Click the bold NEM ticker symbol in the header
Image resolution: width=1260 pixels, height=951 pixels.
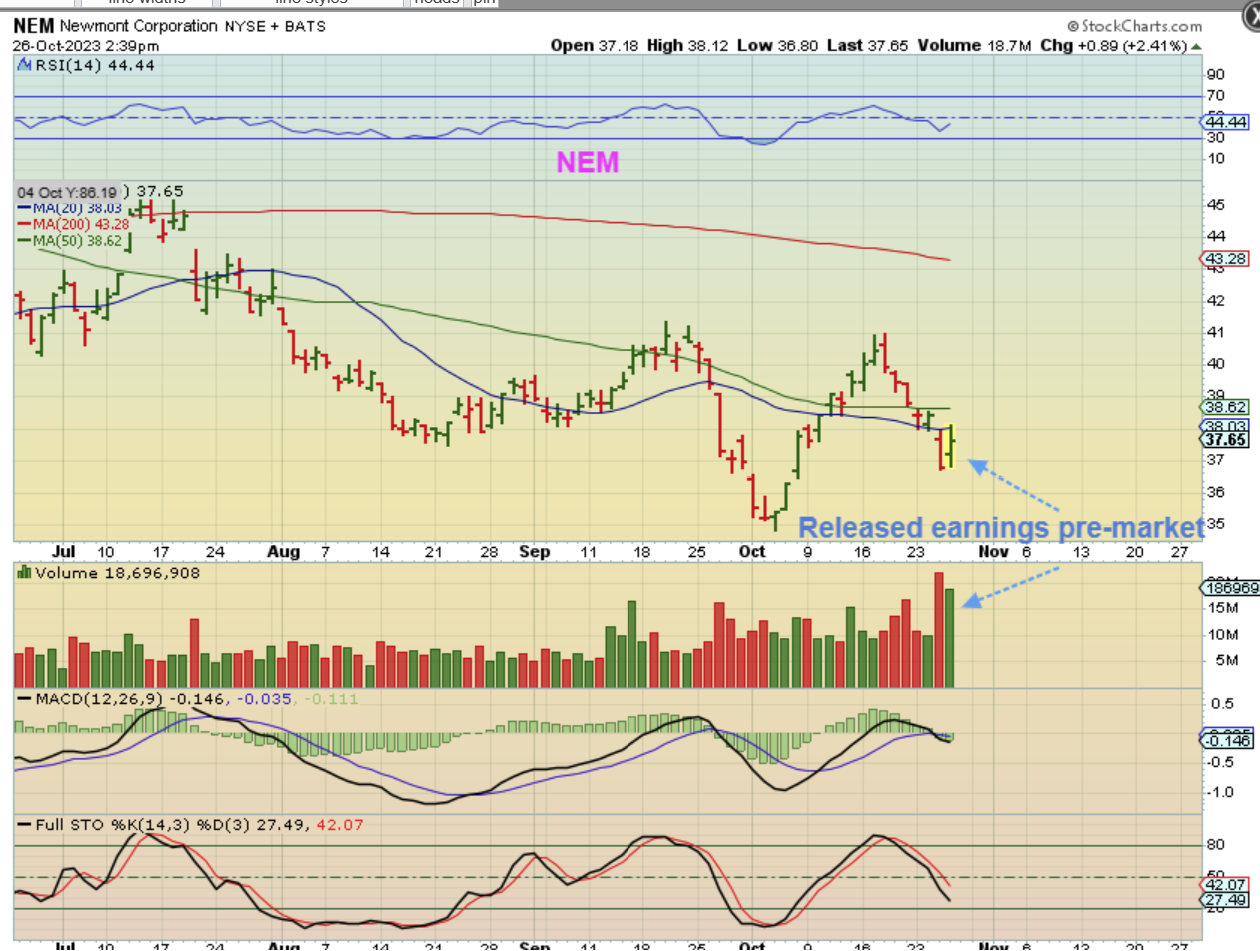[x=33, y=26]
